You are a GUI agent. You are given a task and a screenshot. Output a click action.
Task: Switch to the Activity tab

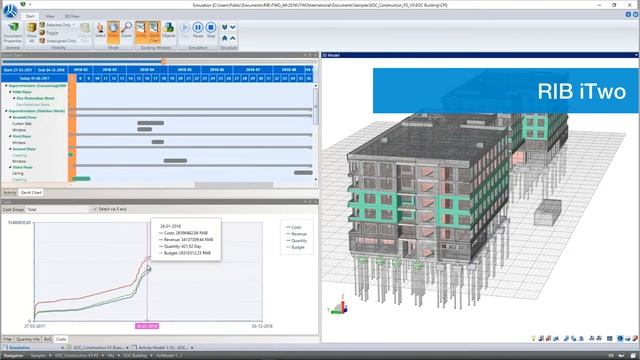(10, 193)
